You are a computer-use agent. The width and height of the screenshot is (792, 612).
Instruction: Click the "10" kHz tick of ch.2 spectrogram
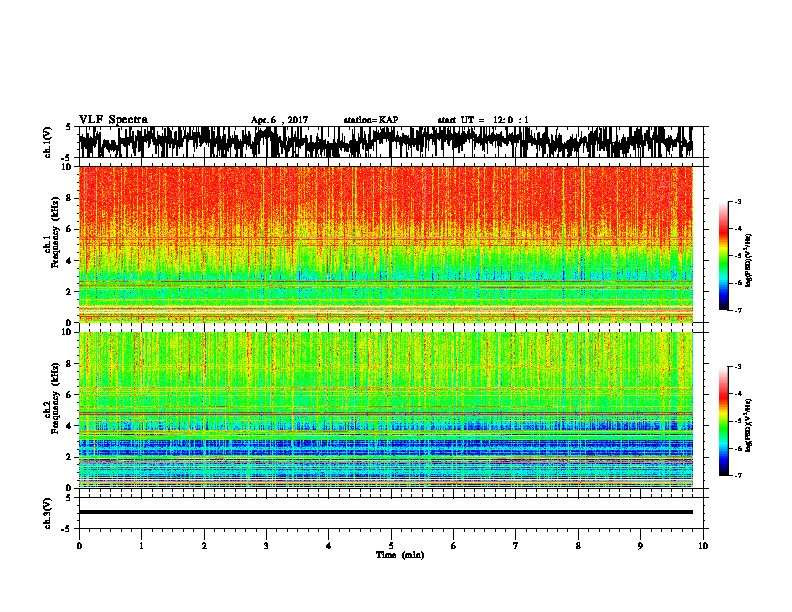pos(68,332)
